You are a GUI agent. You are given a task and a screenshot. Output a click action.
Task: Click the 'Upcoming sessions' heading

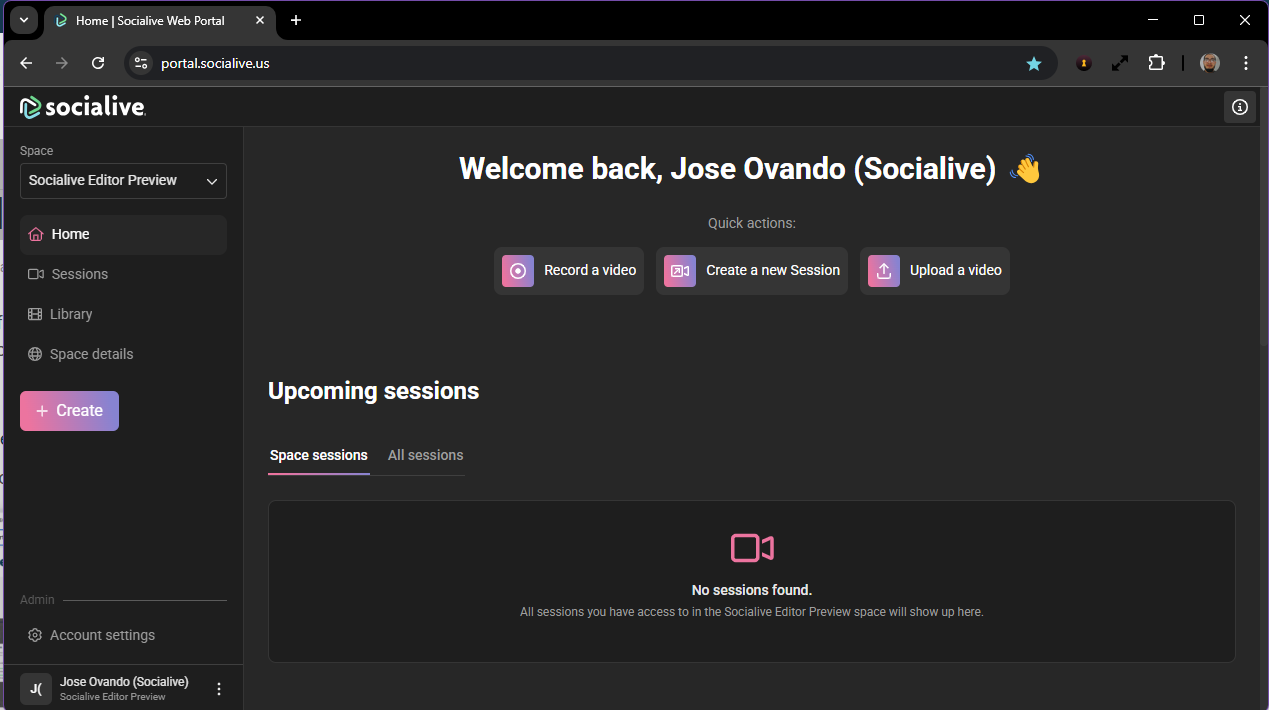coord(374,391)
